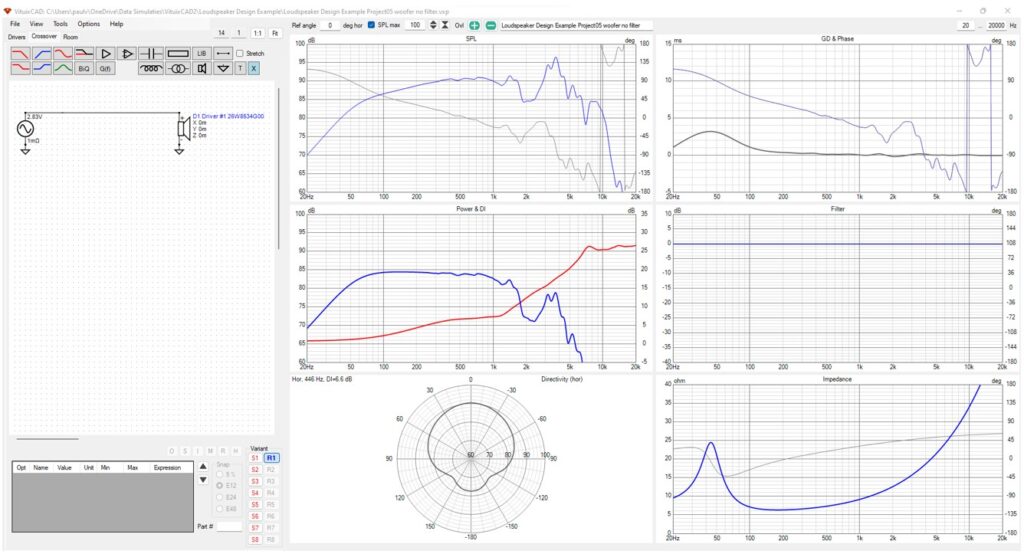The width and height of the screenshot is (1024, 554).
Task: Switch to the Room tab
Action: click(71, 37)
